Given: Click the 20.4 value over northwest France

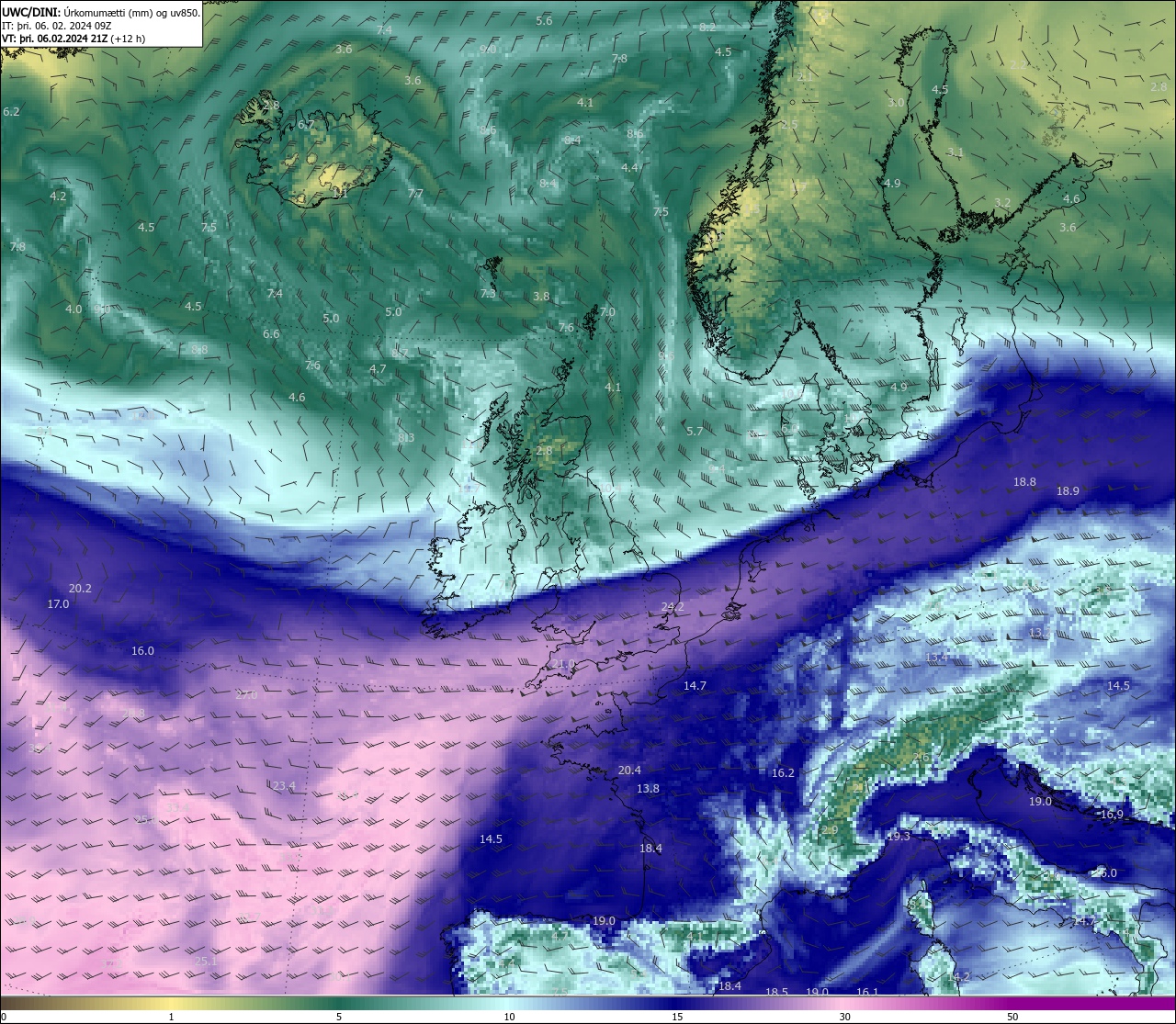Looking at the screenshot, I should 629,771.
